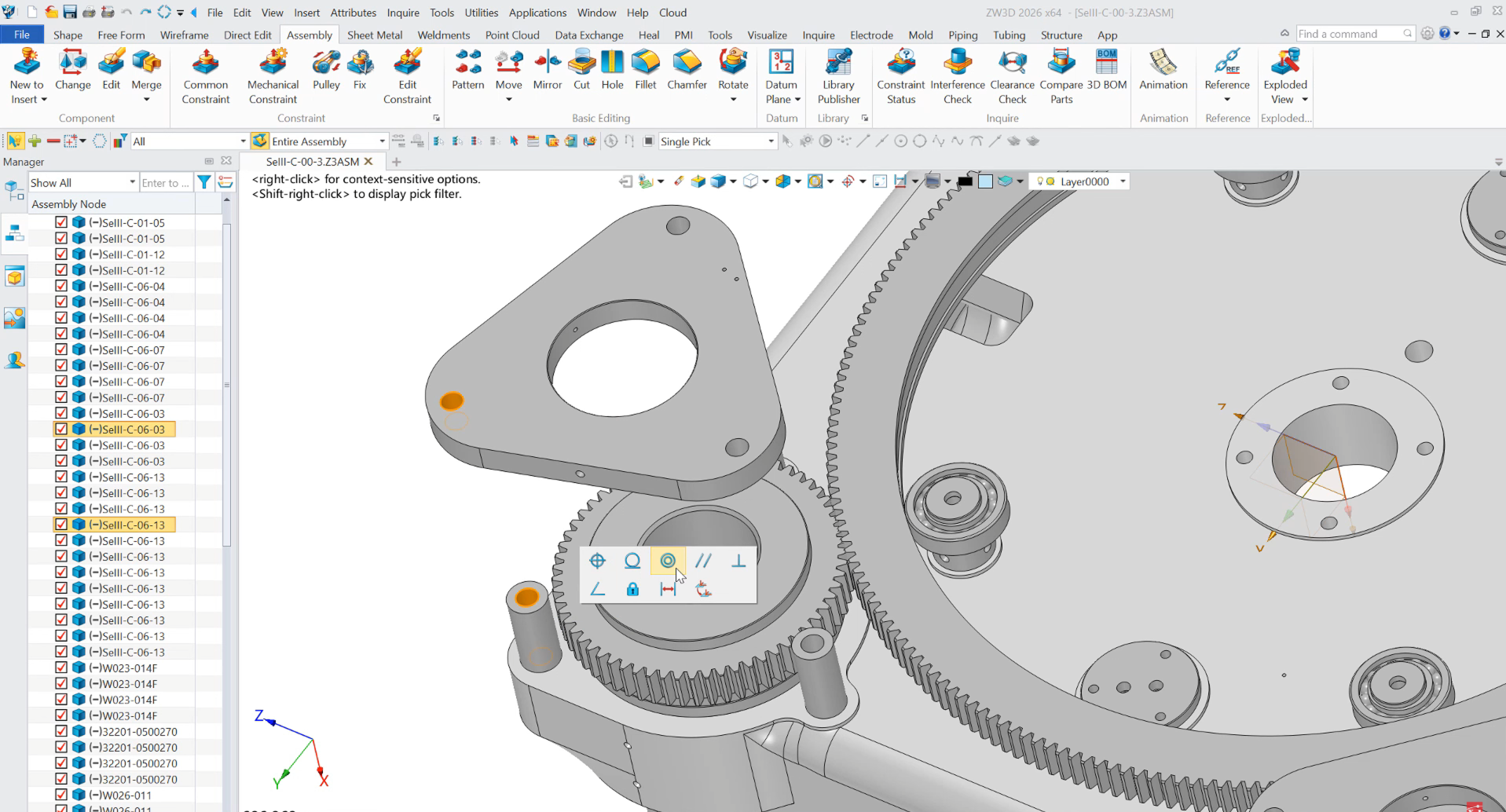Open the Single Pick dropdown
The width and height of the screenshot is (1506, 812).
tap(770, 141)
